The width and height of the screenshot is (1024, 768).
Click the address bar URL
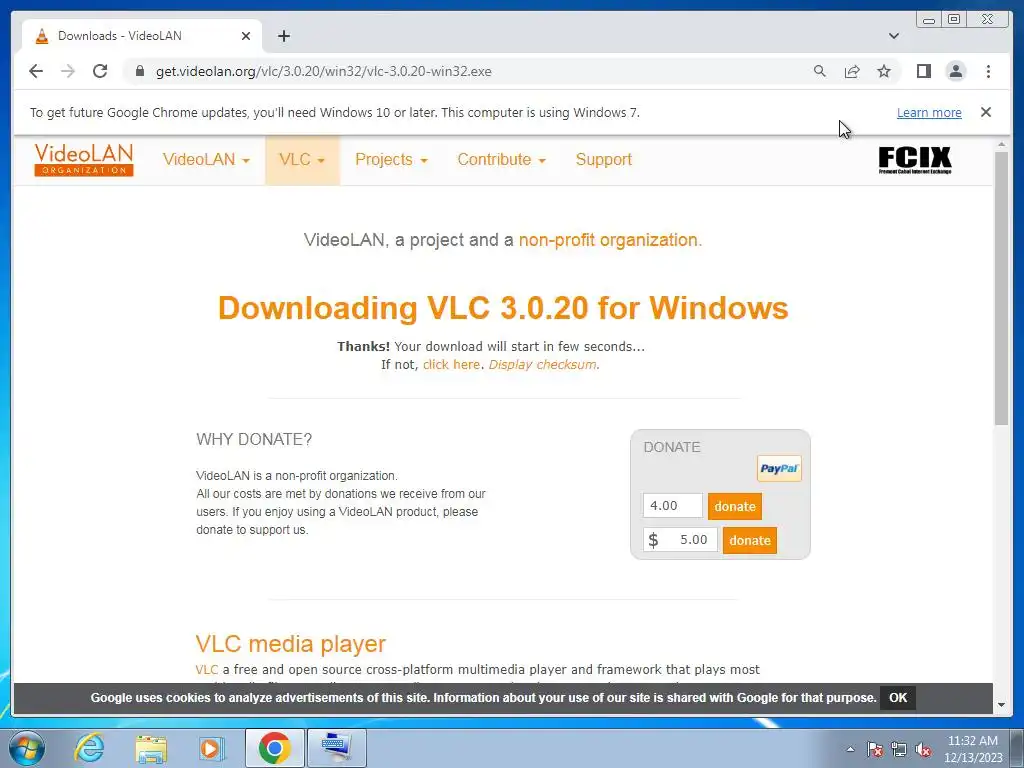pyautogui.click(x=323, y=71)
